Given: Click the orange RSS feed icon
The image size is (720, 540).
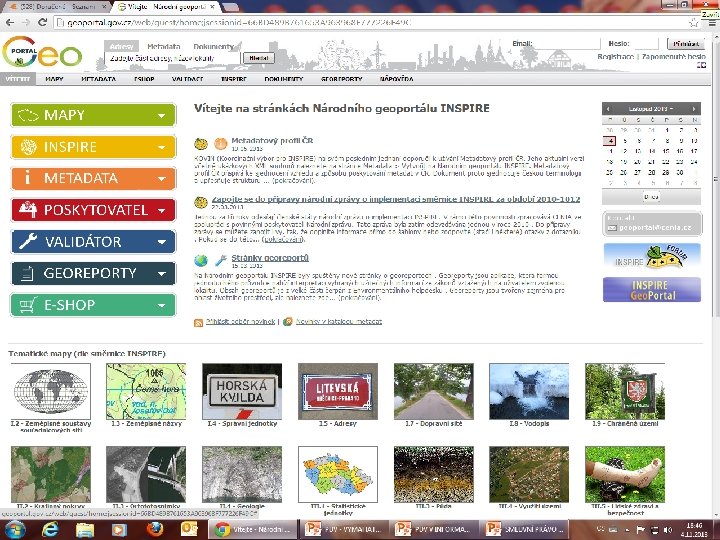Looking at the screenshot, I should point(198,322).
